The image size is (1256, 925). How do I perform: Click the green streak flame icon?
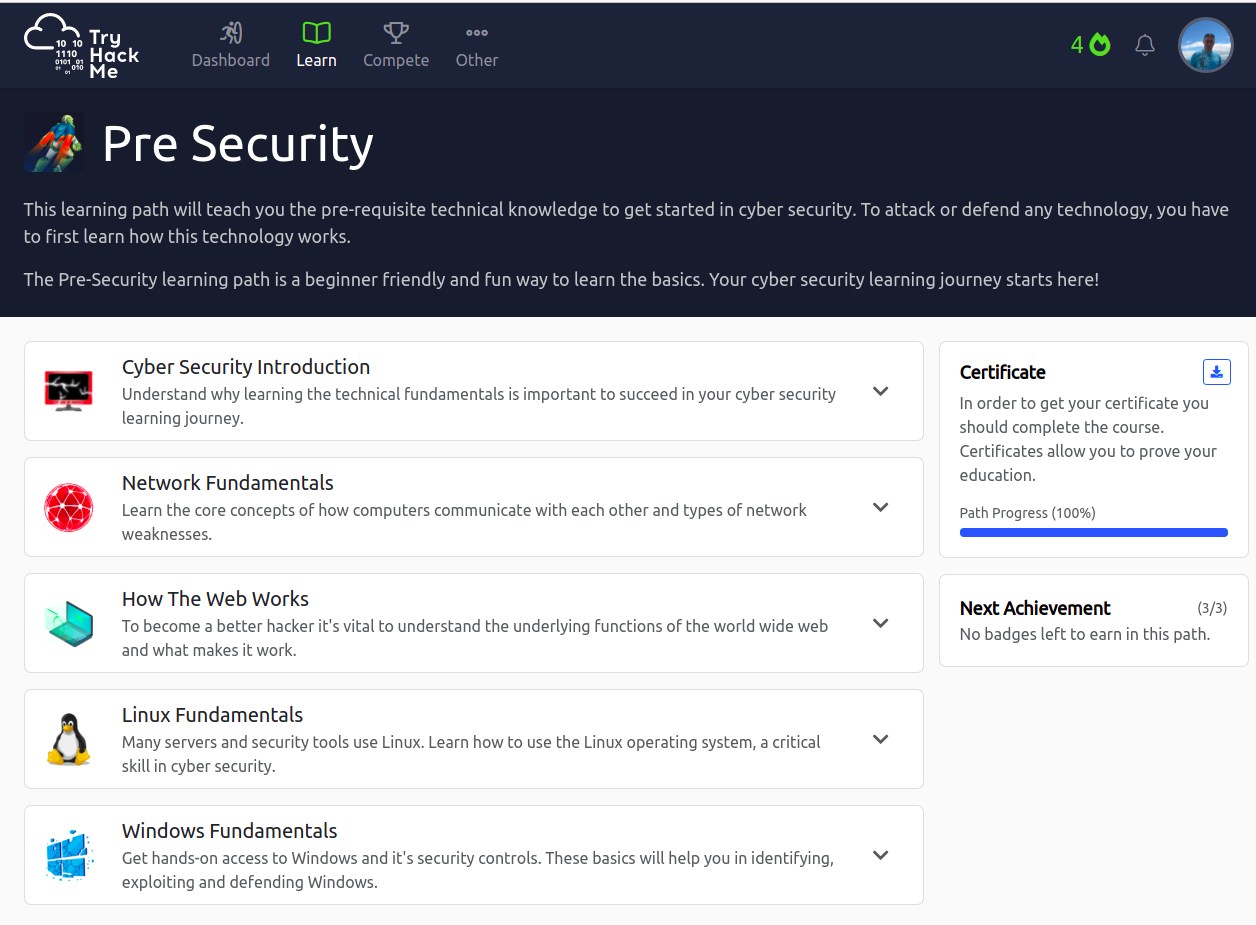pos(1100,44)
